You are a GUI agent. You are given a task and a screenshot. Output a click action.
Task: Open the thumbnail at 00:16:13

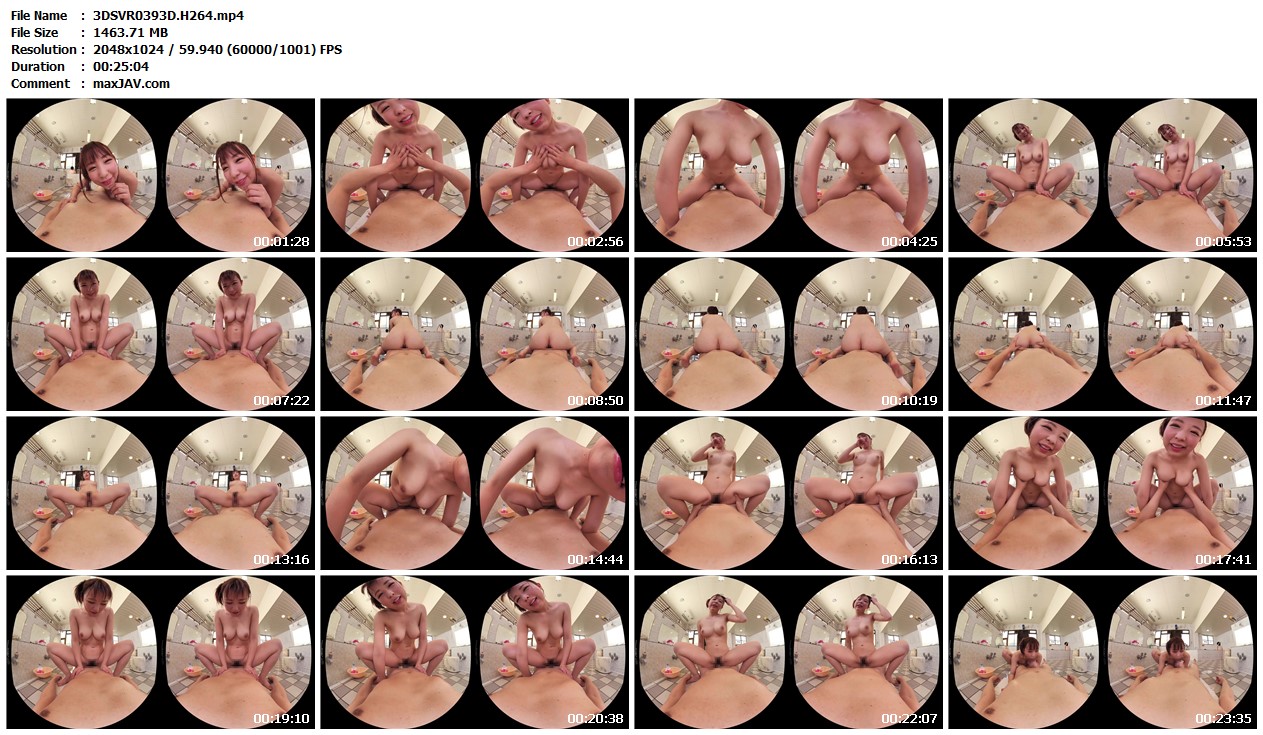[789, 493]
